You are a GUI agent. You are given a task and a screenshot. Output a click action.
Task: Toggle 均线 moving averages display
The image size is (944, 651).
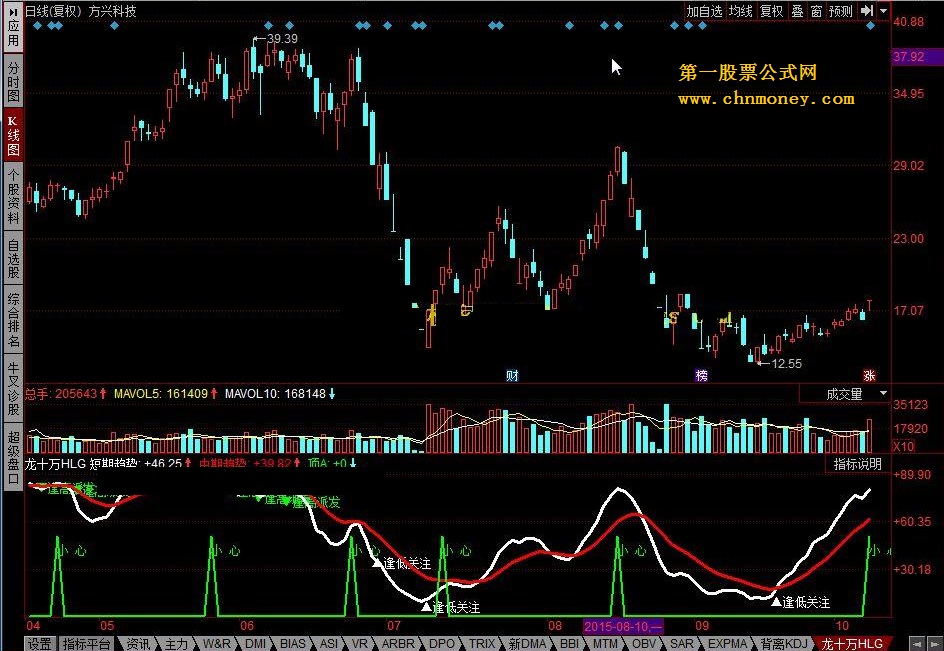pyautogui.click(x=741, y=11)
